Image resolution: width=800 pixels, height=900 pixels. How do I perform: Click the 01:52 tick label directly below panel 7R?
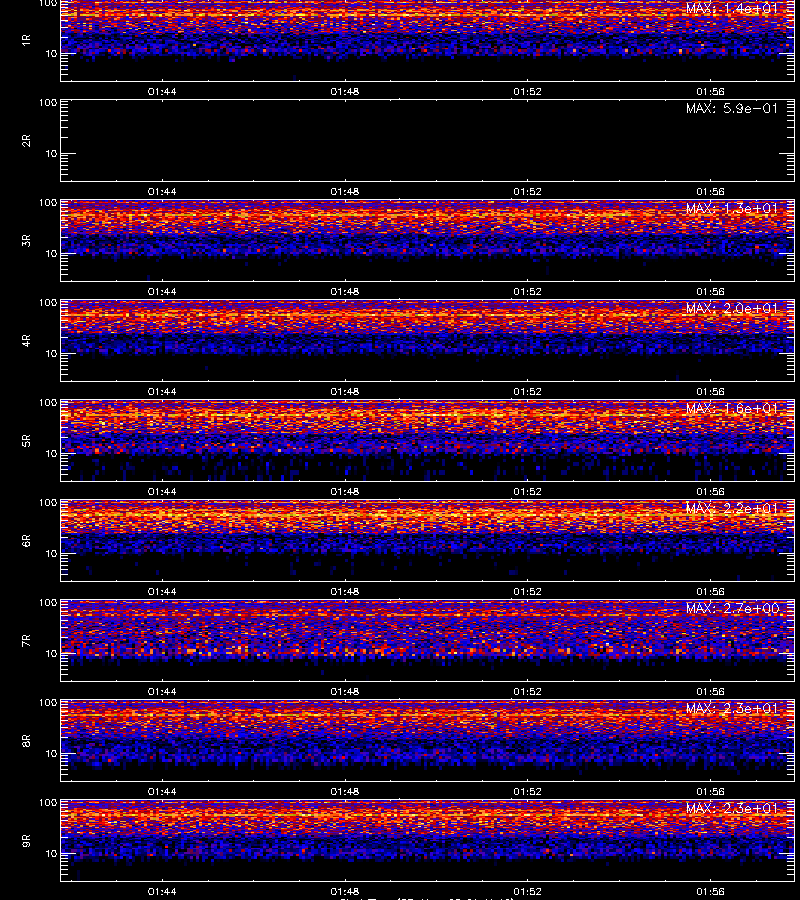tap(527, 692)
